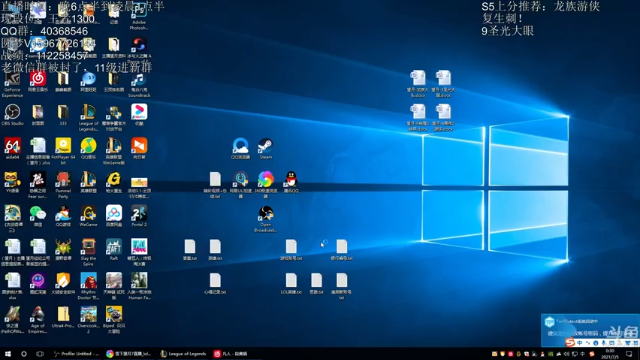Open the Fall Guys game shortcut
Viewport: 640px width, 360px height.
tap(139, 253)
